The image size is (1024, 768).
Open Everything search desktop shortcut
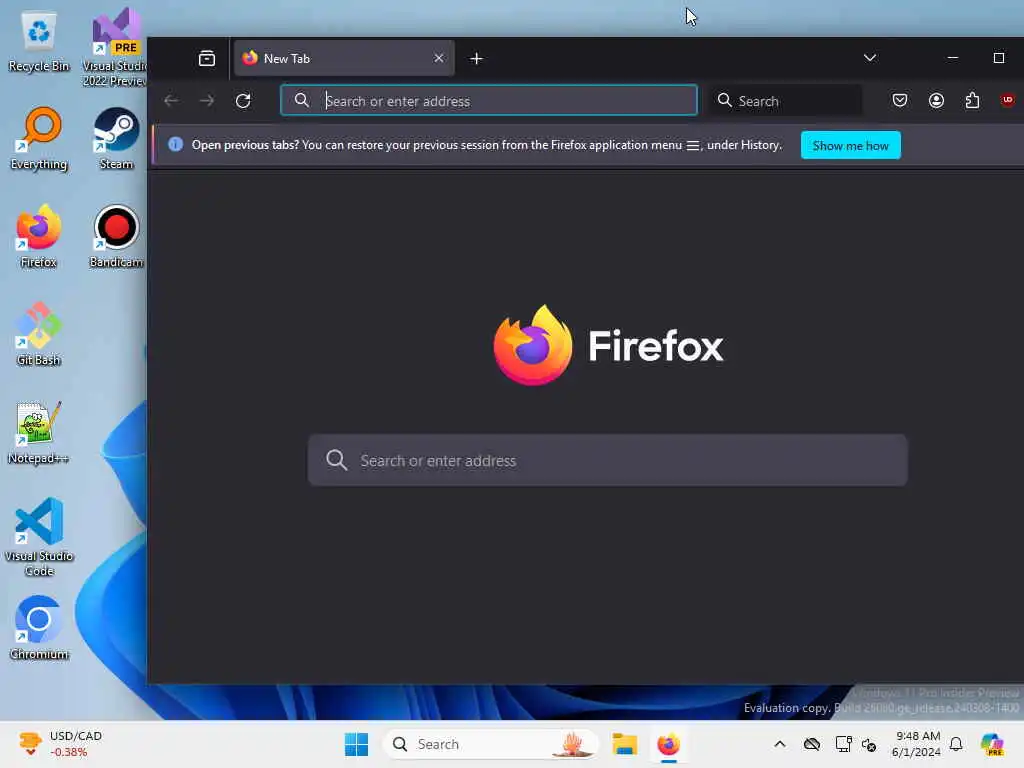(x=39, y=138)
